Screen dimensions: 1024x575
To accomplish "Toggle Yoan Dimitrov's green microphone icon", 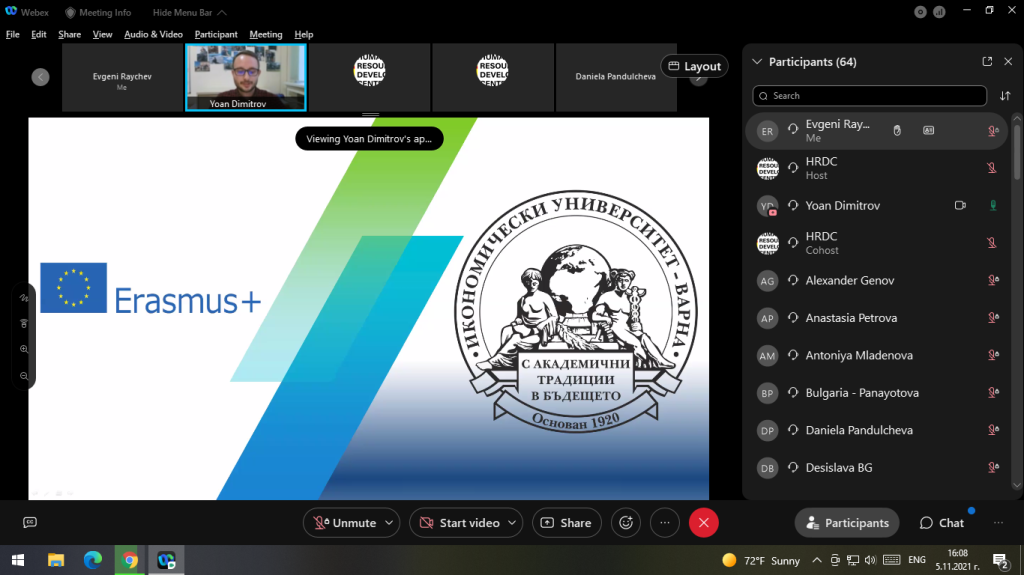I will point(993,205).
